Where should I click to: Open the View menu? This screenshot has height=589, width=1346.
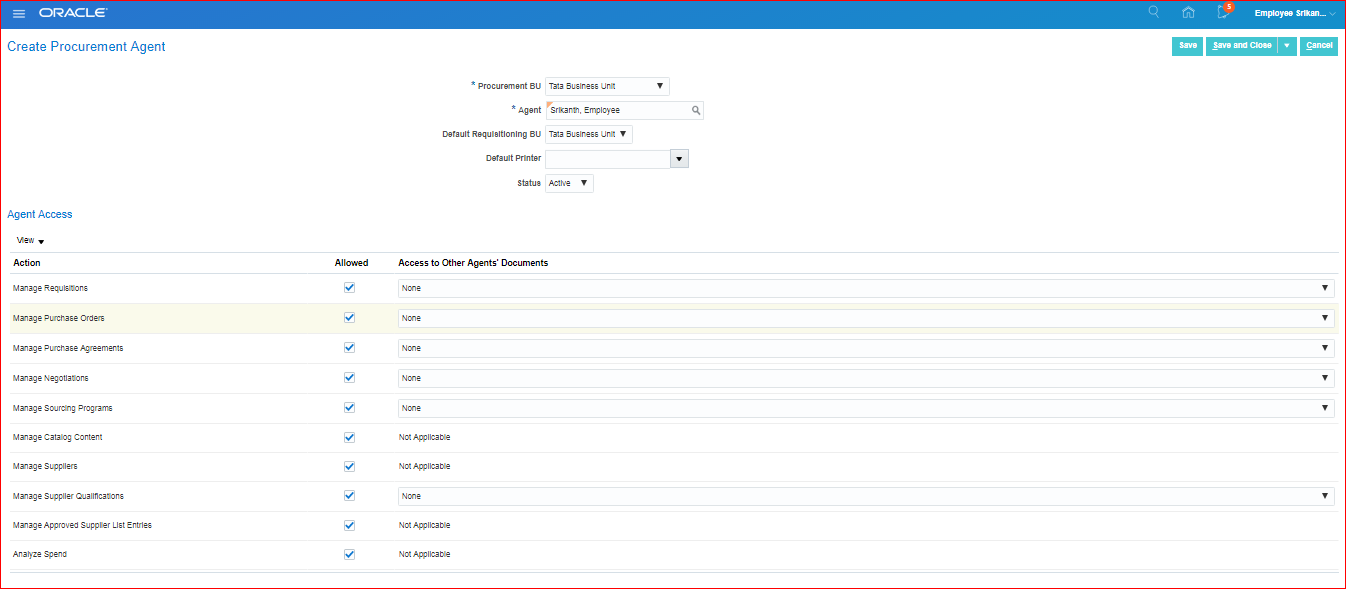30,241
